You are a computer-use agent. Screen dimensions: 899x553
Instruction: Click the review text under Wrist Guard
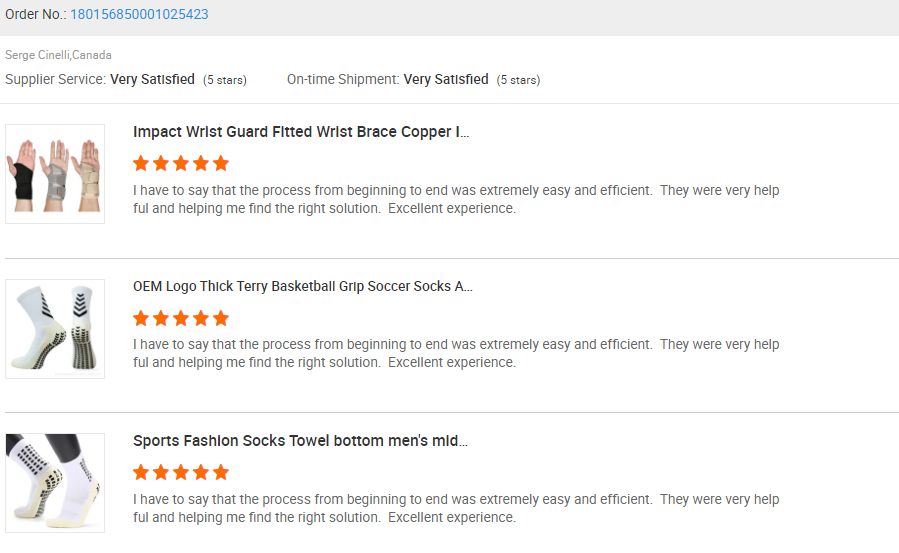(x=456, y=200)
